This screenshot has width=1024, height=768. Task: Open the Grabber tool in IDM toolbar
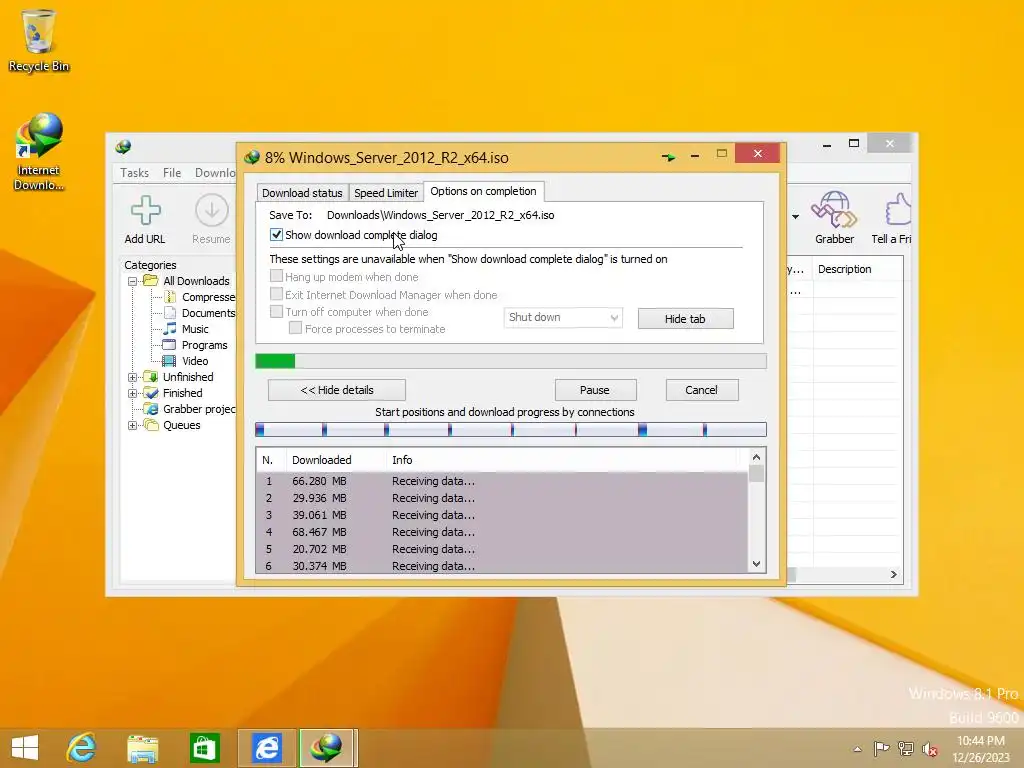tap(834, 218)
